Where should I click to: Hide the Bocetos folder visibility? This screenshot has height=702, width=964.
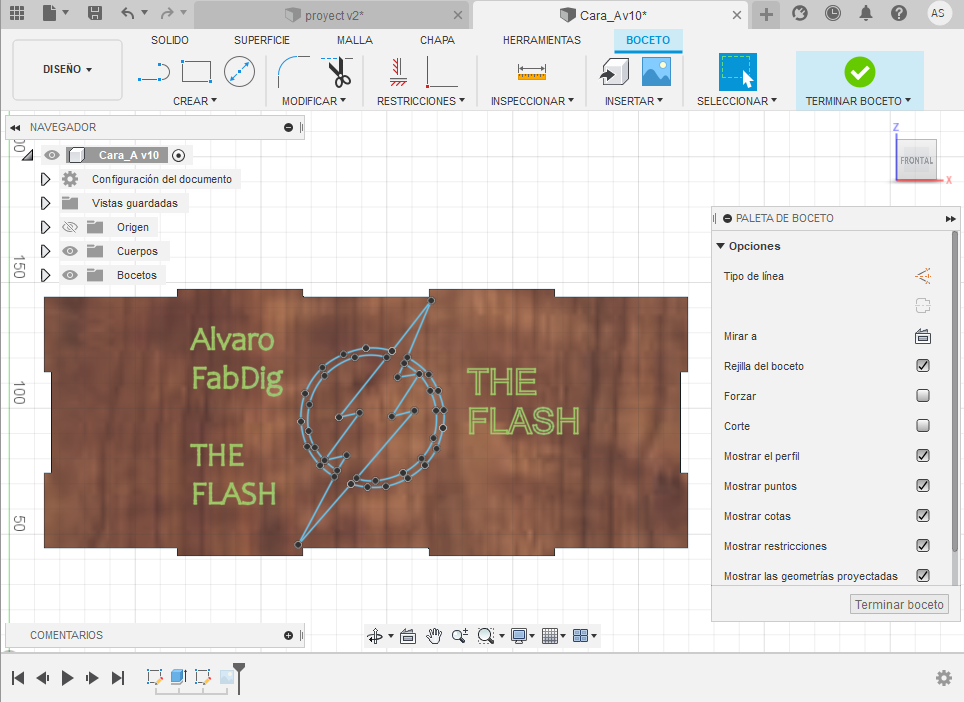(x=70, y=275)
